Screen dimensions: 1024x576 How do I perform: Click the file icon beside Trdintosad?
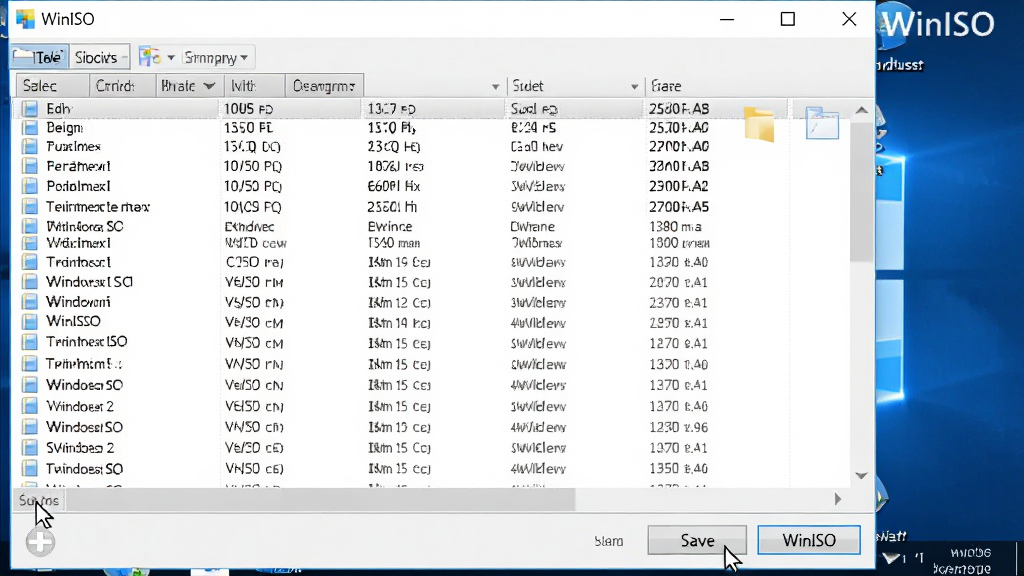pos(29,262)
